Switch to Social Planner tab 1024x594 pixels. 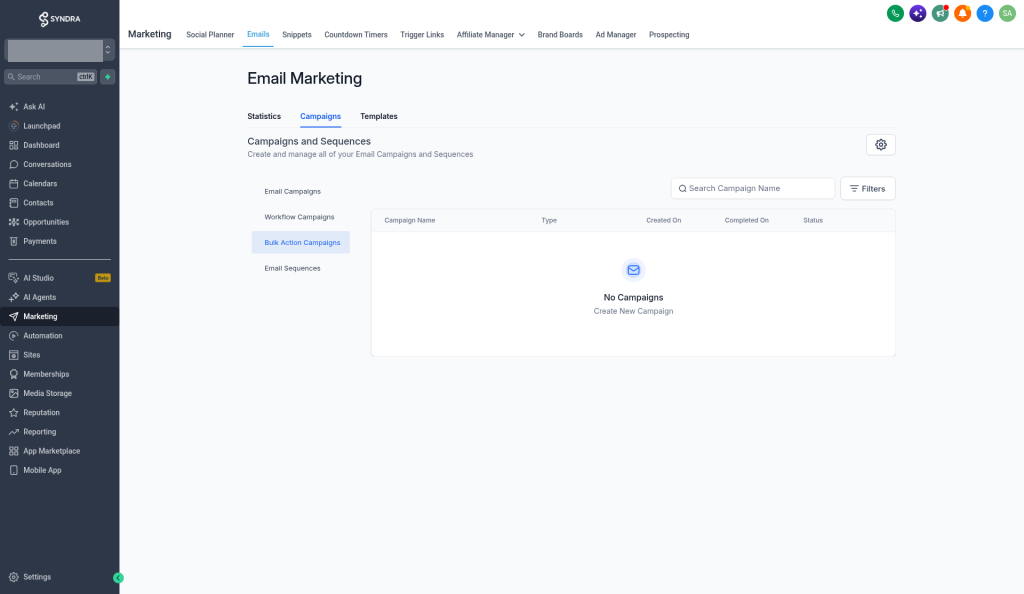(210, 35)
